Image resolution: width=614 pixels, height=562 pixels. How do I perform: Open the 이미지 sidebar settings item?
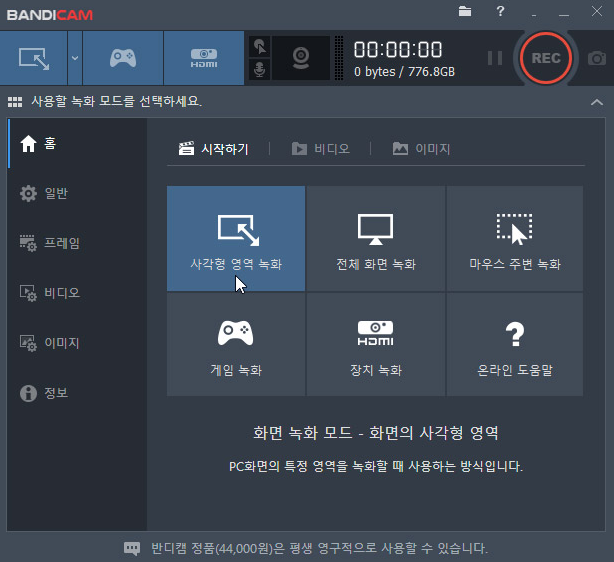coord(78,343)
